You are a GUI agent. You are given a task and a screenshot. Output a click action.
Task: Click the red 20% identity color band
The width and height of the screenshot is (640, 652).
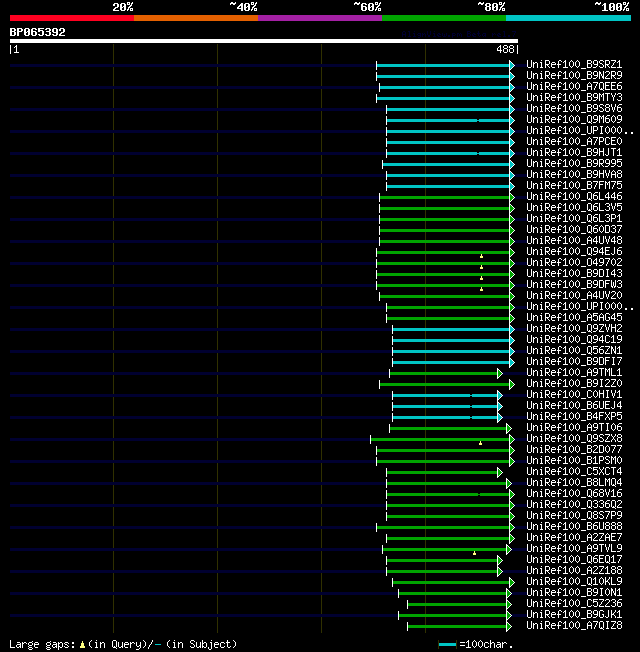(72, 18)
